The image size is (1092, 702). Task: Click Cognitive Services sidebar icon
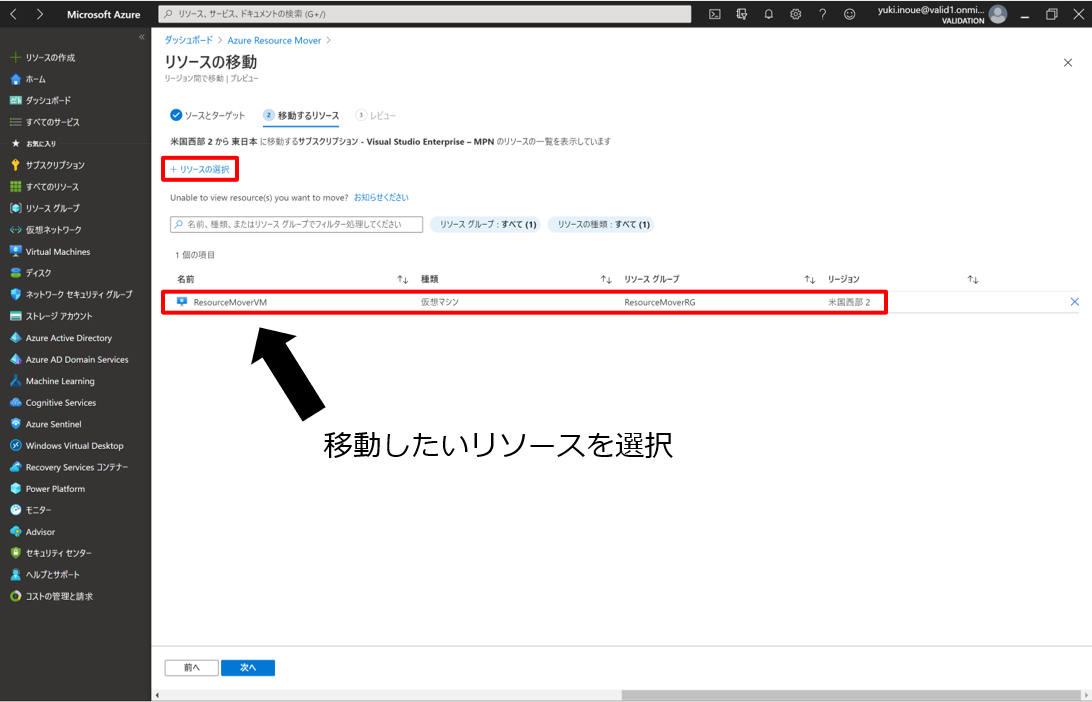tap(15, 403)
